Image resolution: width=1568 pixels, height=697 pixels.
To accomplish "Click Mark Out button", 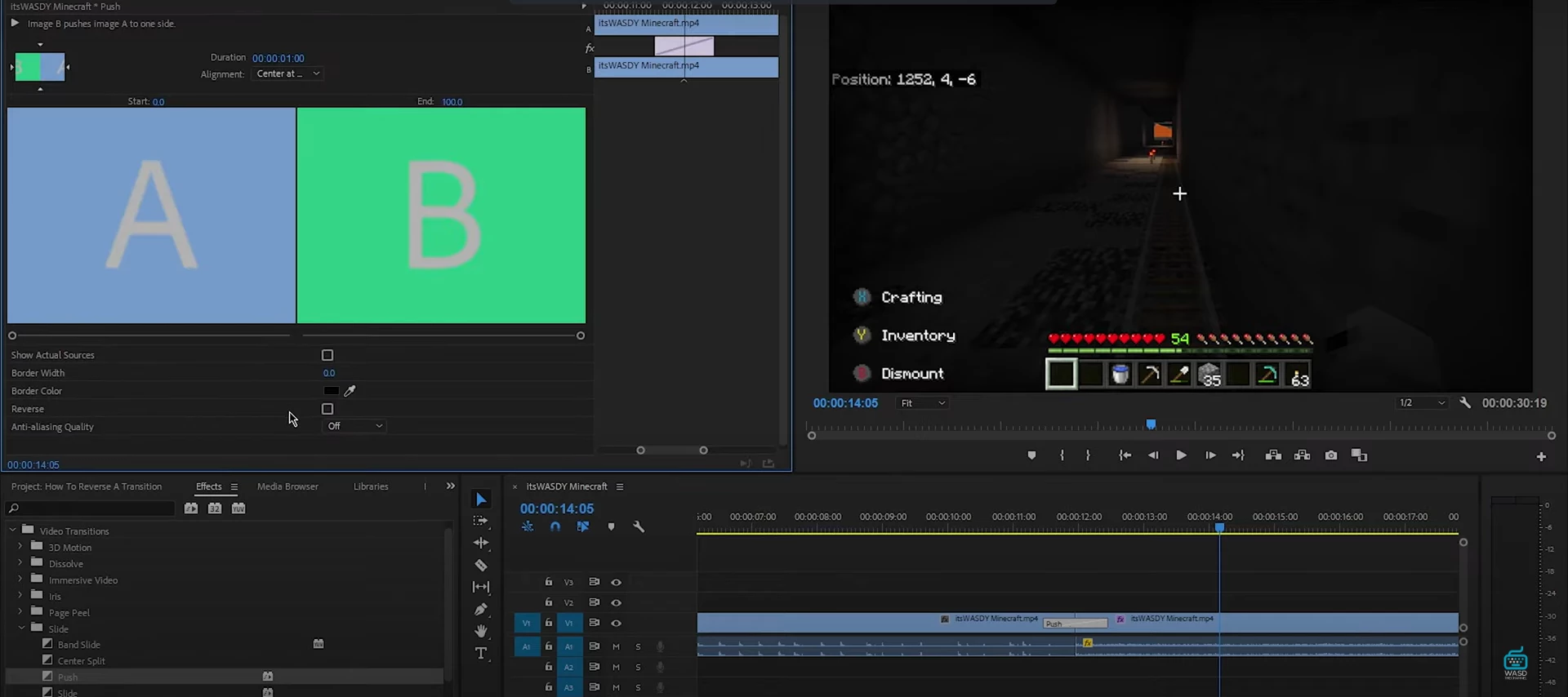I will click(x=1088, y=455).
